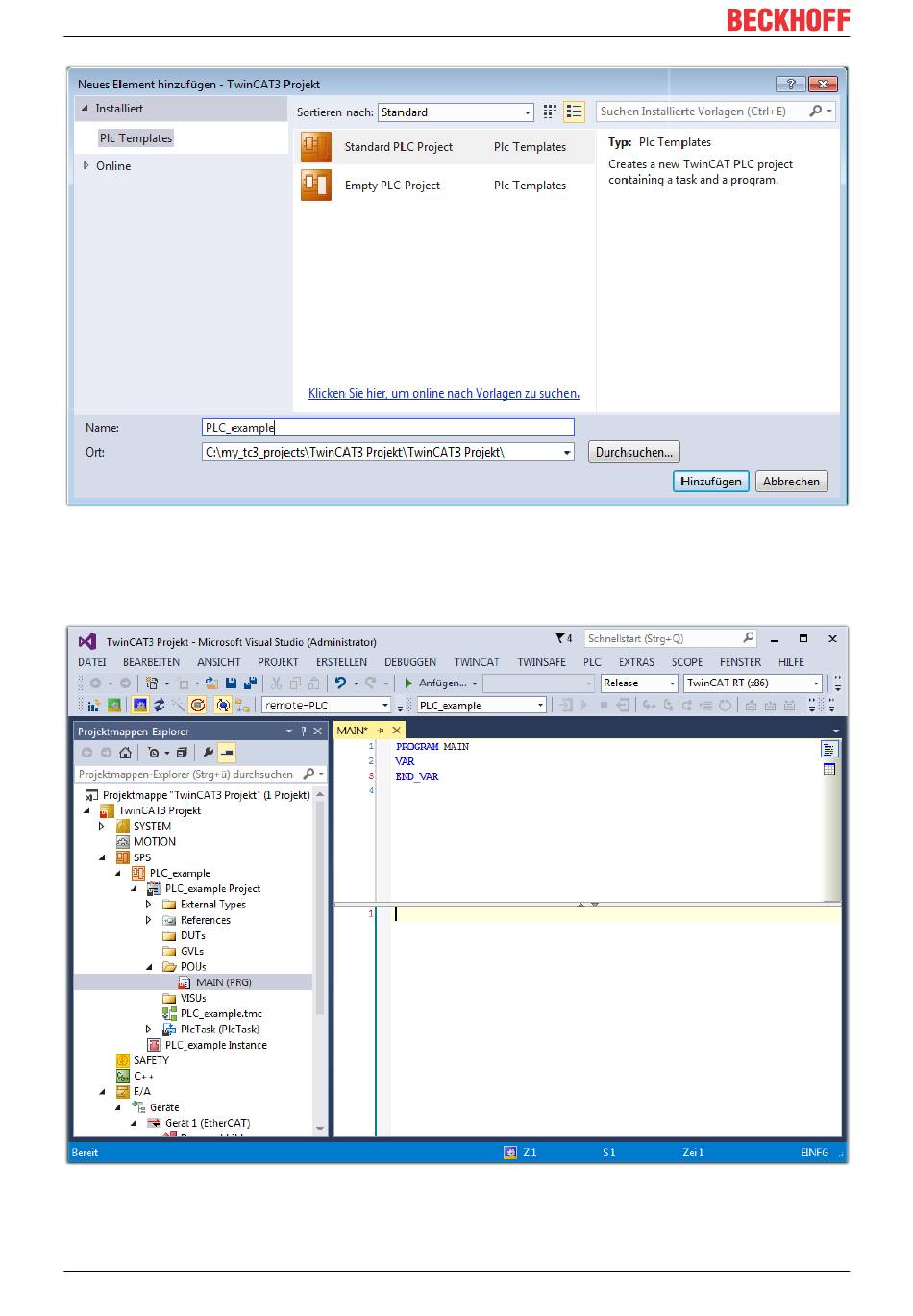The width and height of the screenshot is (913, 1316).
Task: Open the PLC menu
Action: pyautogui.click(x=592, y=662)
